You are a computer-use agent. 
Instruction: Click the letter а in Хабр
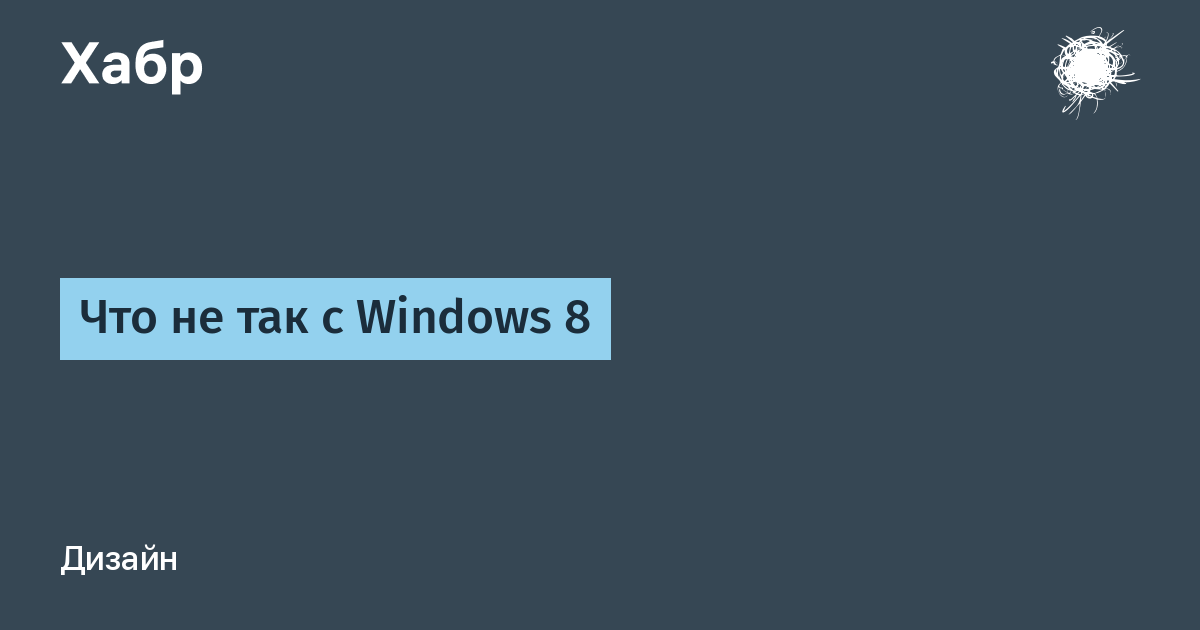115,70
